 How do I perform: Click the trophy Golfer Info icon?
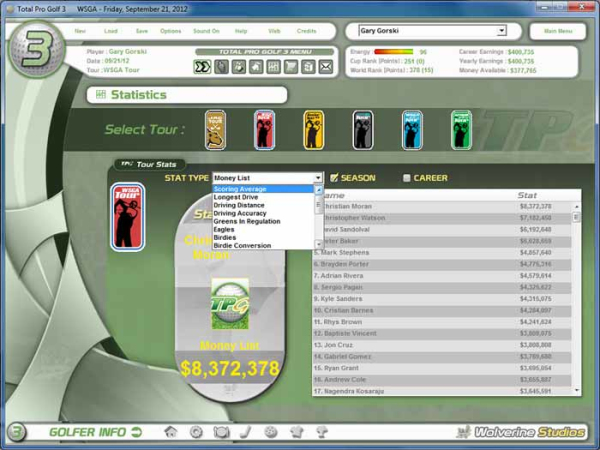322,432
